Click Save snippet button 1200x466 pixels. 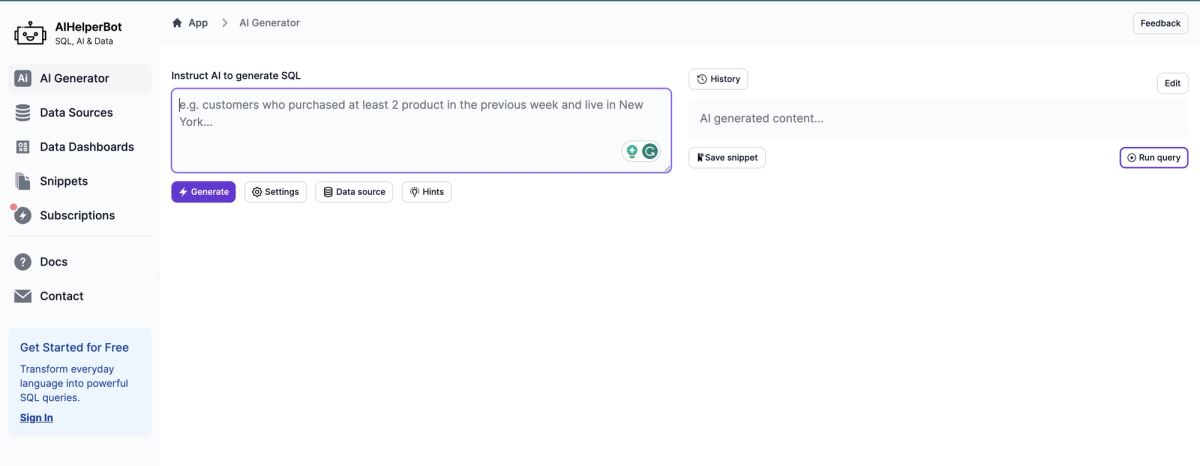(x=727, y=158)
